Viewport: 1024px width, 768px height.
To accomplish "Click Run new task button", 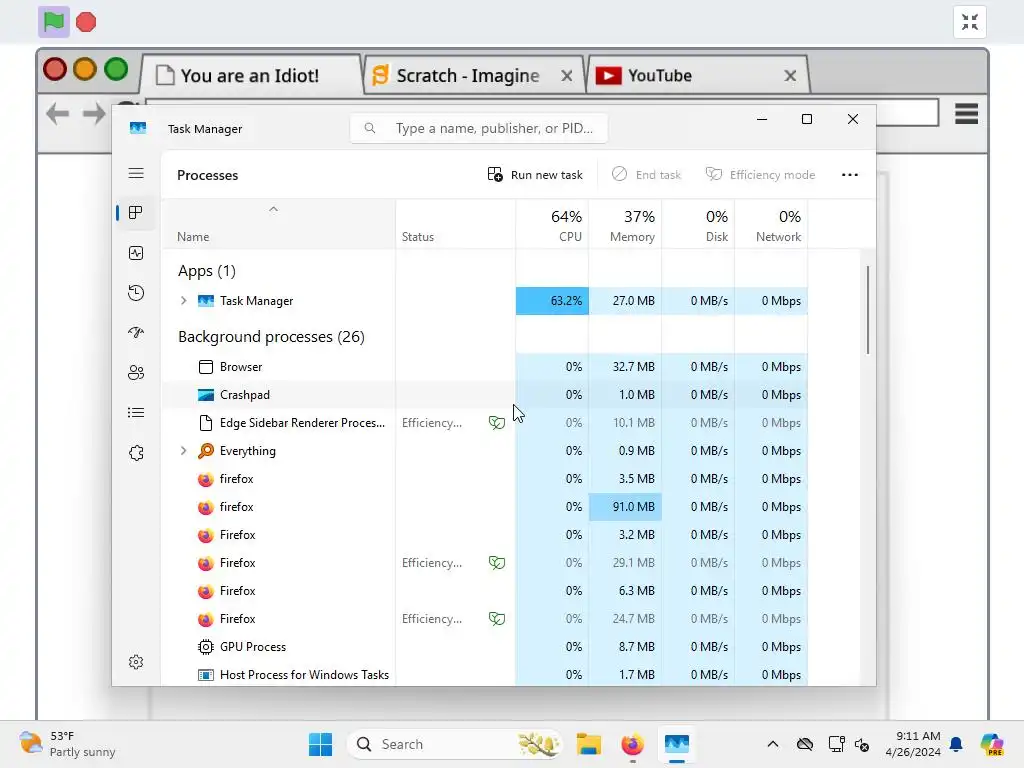I will tap(535, 175).
